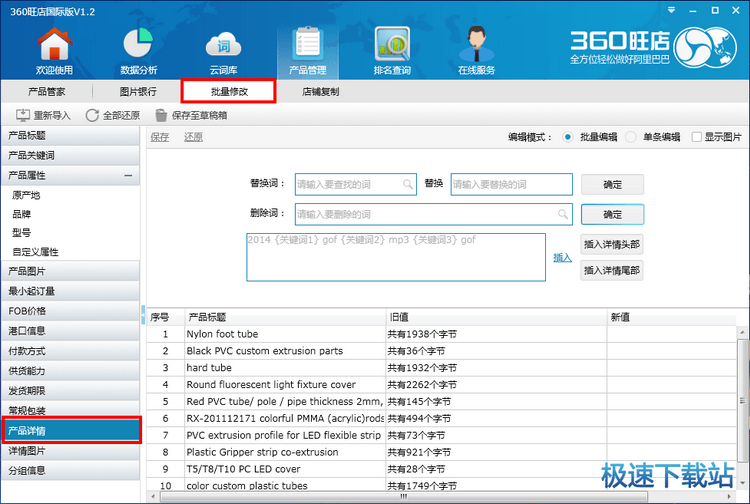Click the 产品标题 column header
This screenshot has height=504, width=750.
click(x=286, y=317)
